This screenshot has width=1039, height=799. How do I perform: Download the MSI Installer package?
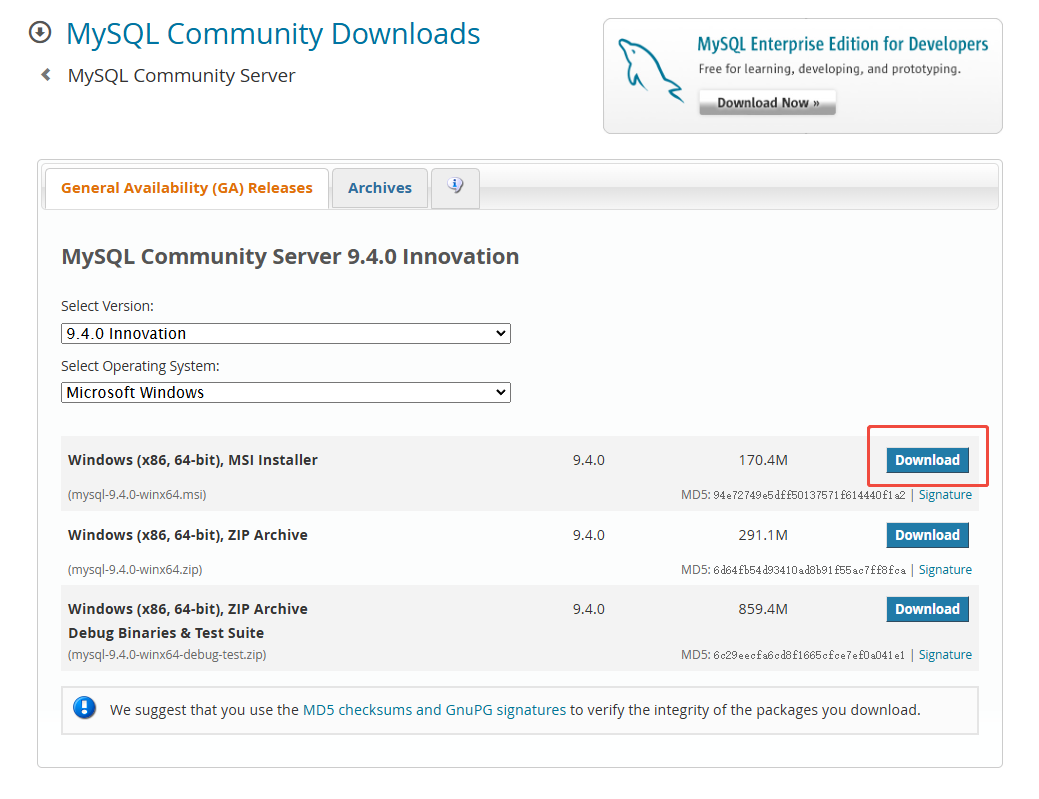(927, 460)
